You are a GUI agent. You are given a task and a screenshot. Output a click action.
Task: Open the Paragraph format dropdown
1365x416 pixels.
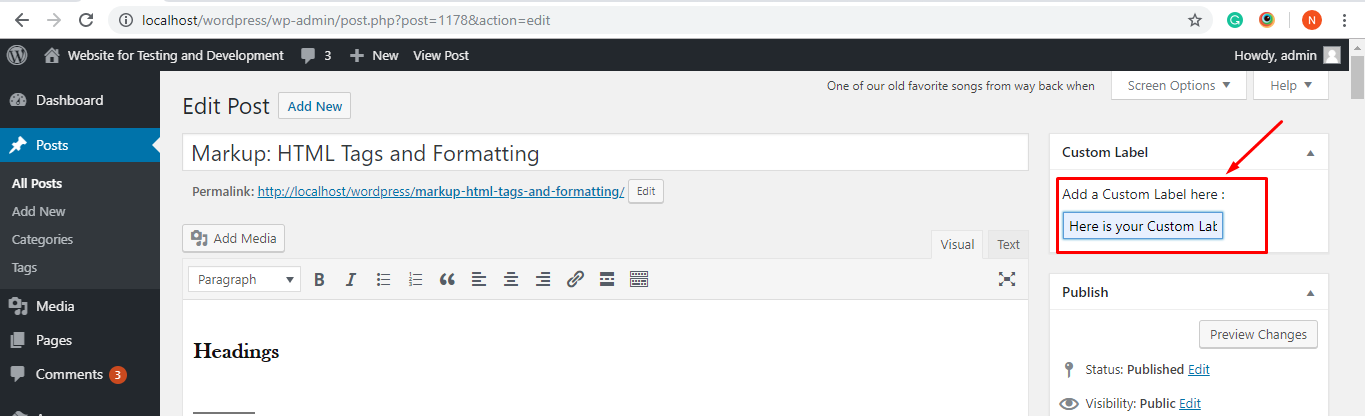244,280
